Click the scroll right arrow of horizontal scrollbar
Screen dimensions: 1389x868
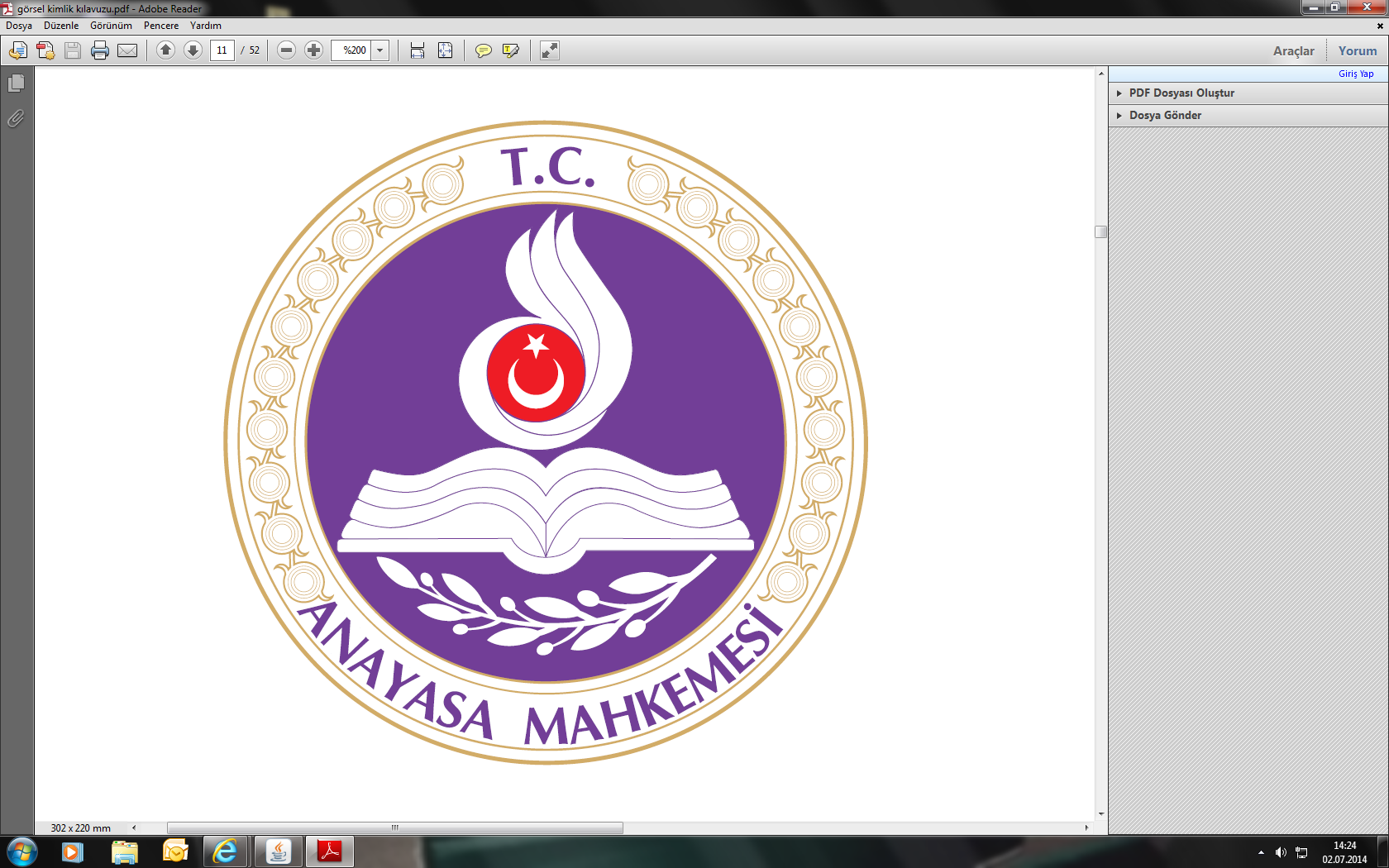point(1086,827)
